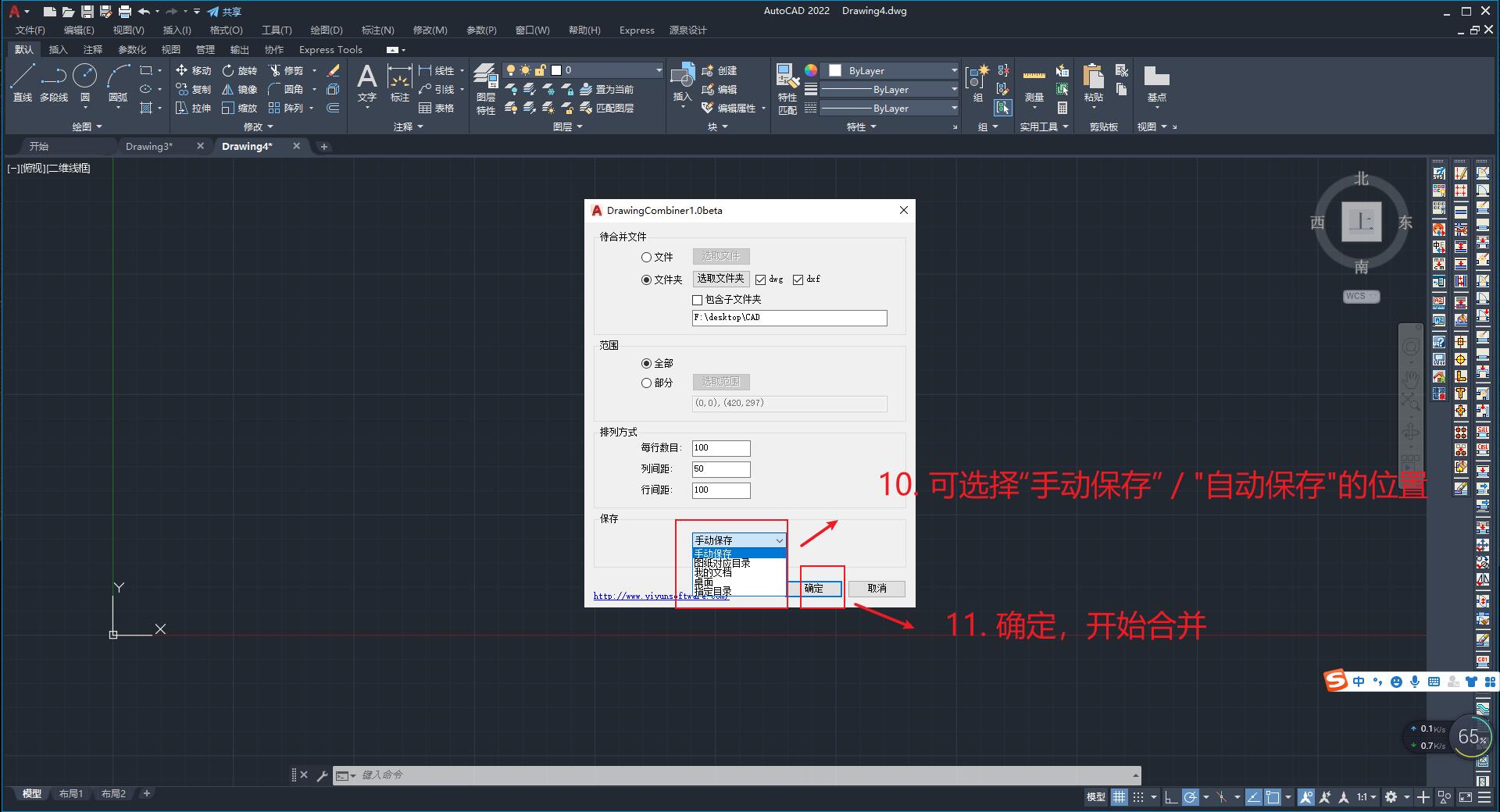Open the 格式(O) menu
1500x812 pixels.
227,30
